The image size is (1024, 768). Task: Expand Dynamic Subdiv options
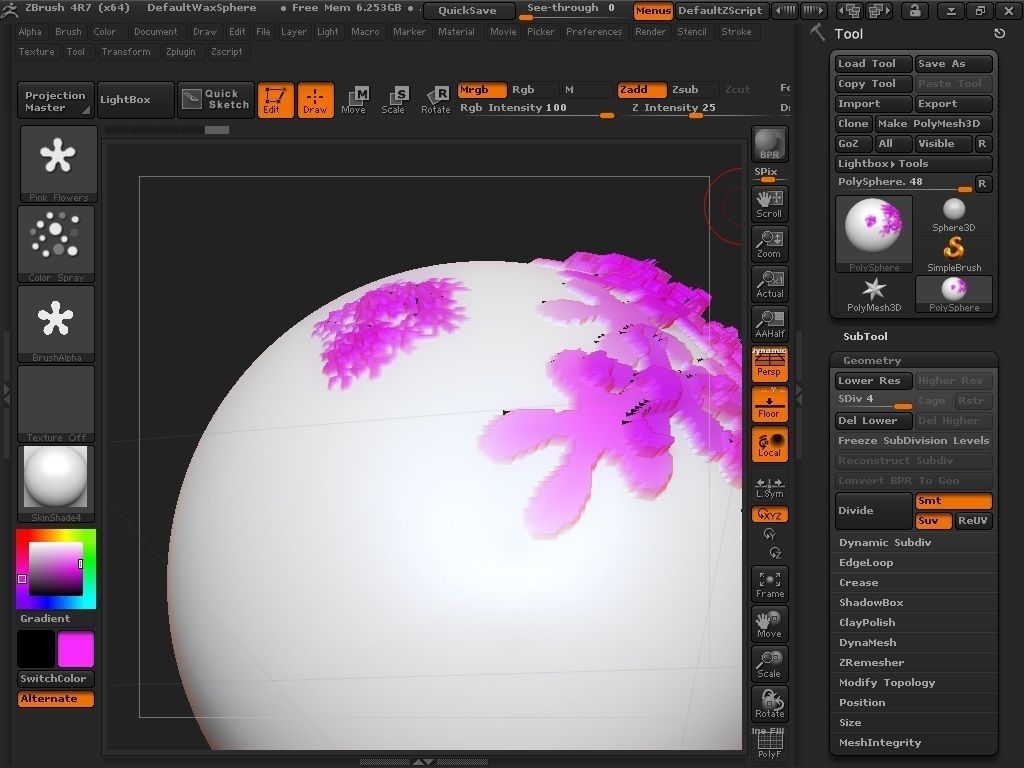(884, 542)
